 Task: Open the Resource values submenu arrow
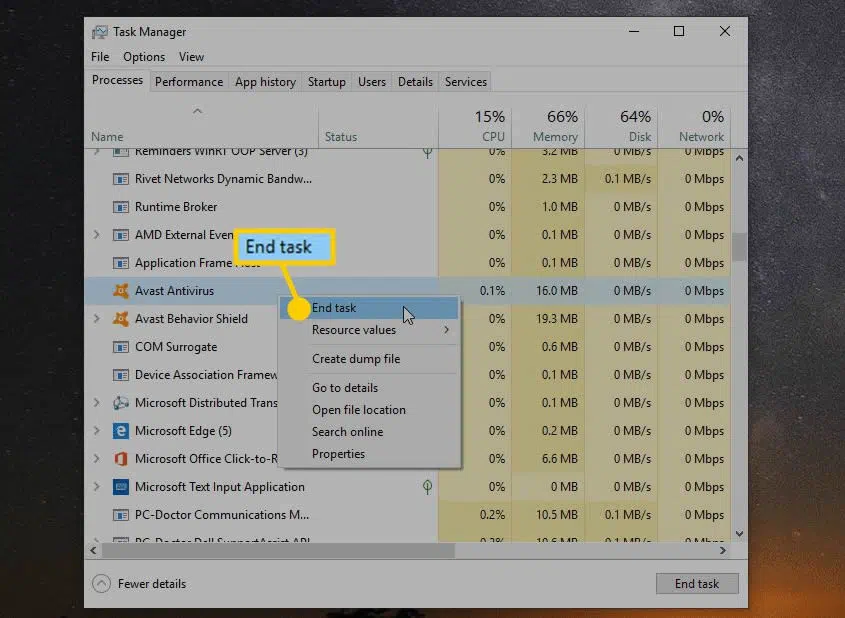tap(447, 330)
